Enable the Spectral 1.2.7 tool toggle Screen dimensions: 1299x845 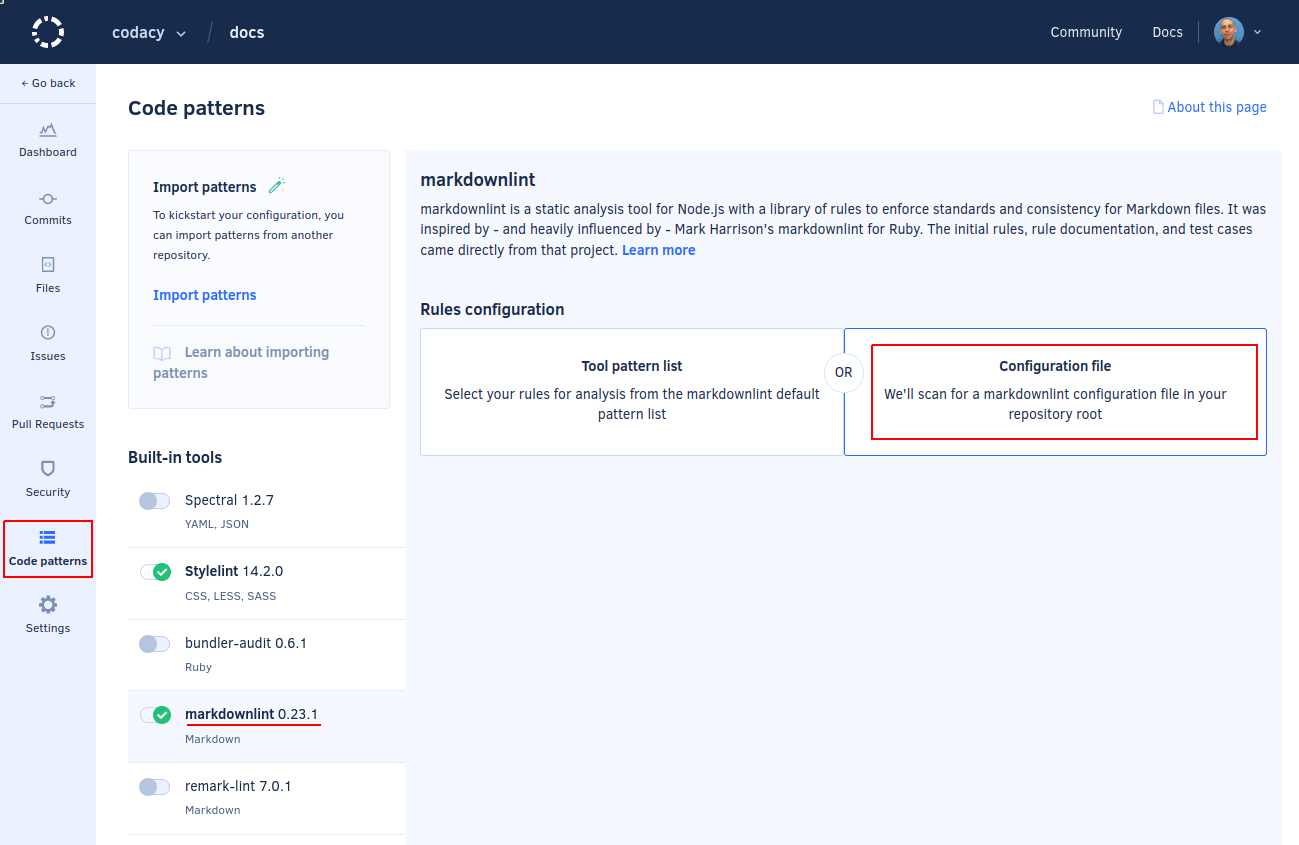[154, 500]
